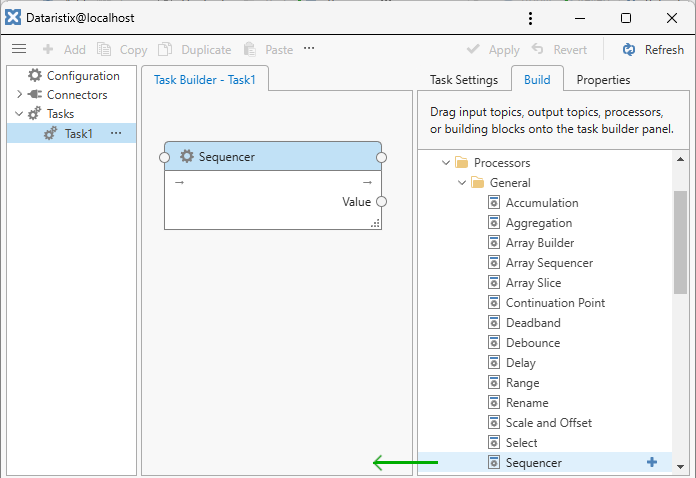The width and height of the screenshot is (696, 478).
Task: Open the hamburger menu in toolbar
Action: click(19, 49)
